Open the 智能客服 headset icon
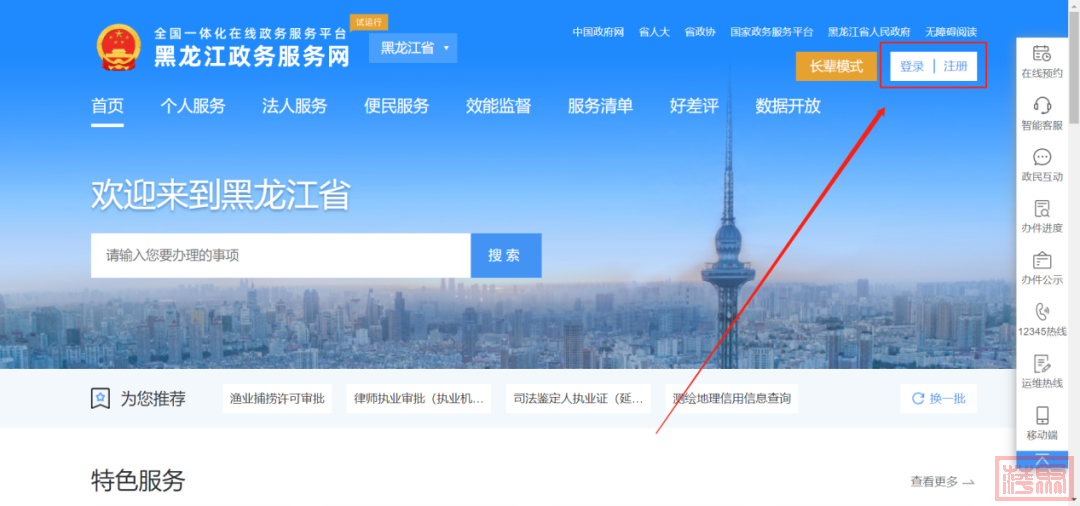Screen dimensions: 1080x506 click(1041, 105)
